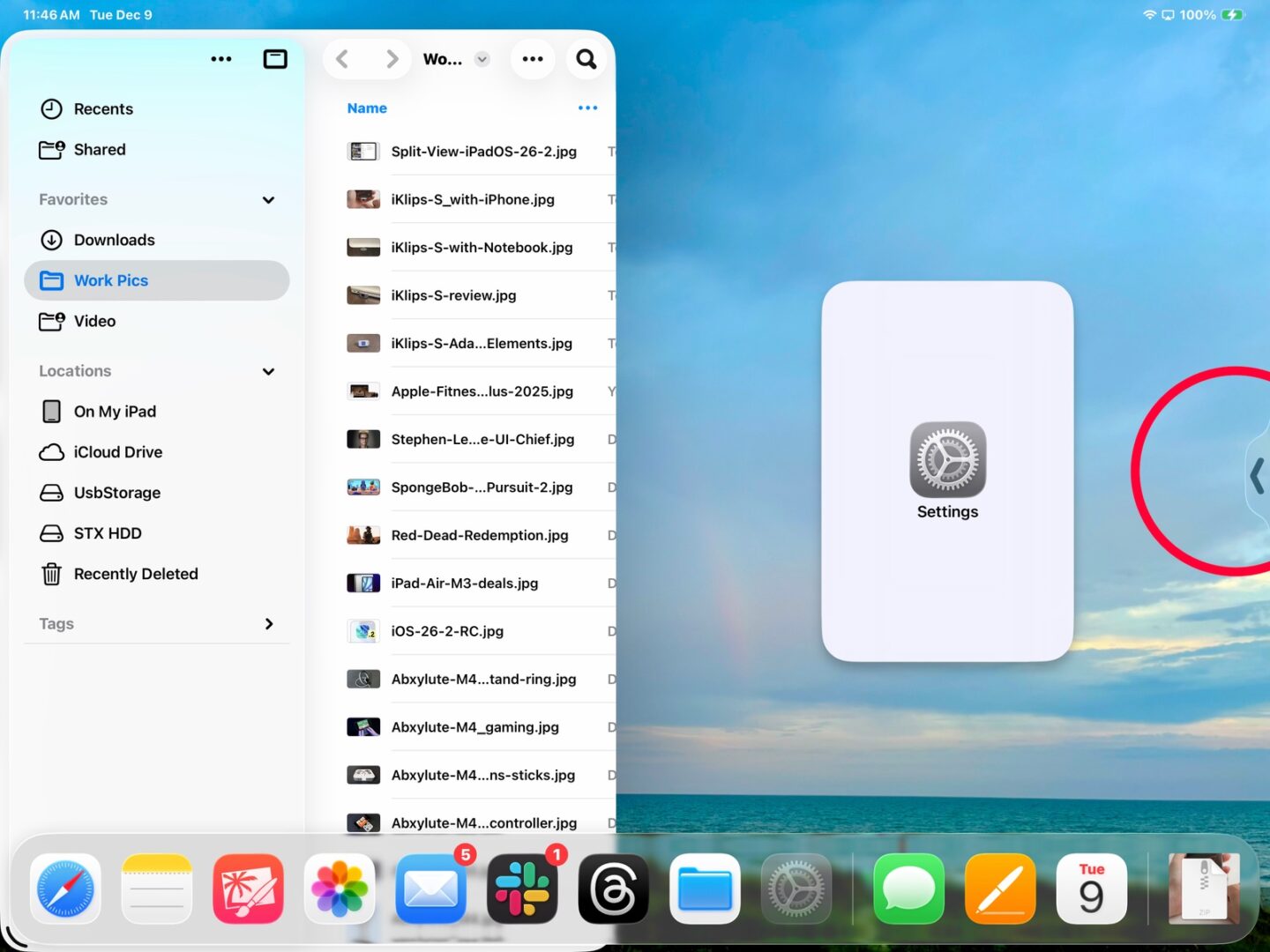Expand the Tags section
Image resolution: width=1270 pixels, height=952 pixels.
coord(268,624)
